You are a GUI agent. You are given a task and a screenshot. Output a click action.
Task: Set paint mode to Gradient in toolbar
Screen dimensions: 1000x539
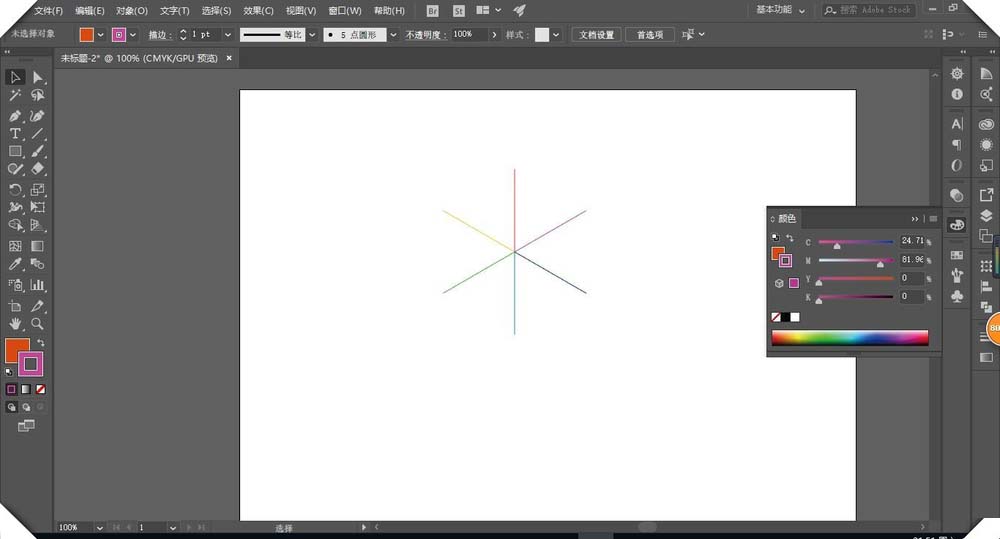[26, 389]
